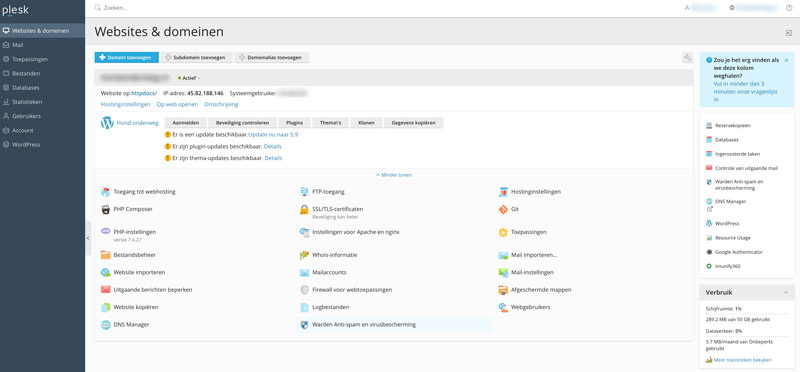Open Statistieken in the sidebar
This screenshot has height=372, width=800.
click(x=42, y=102)
